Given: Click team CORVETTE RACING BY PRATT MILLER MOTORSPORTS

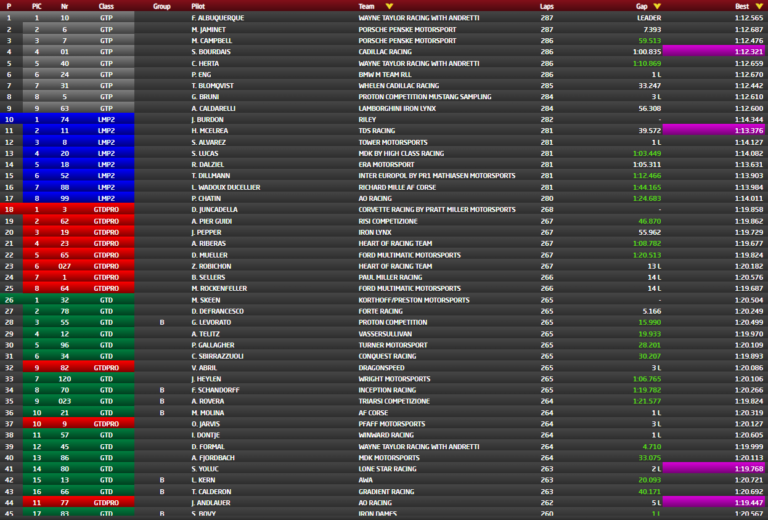Looking at the screenshot, I should pyautogui.click(x=437, y=209).
